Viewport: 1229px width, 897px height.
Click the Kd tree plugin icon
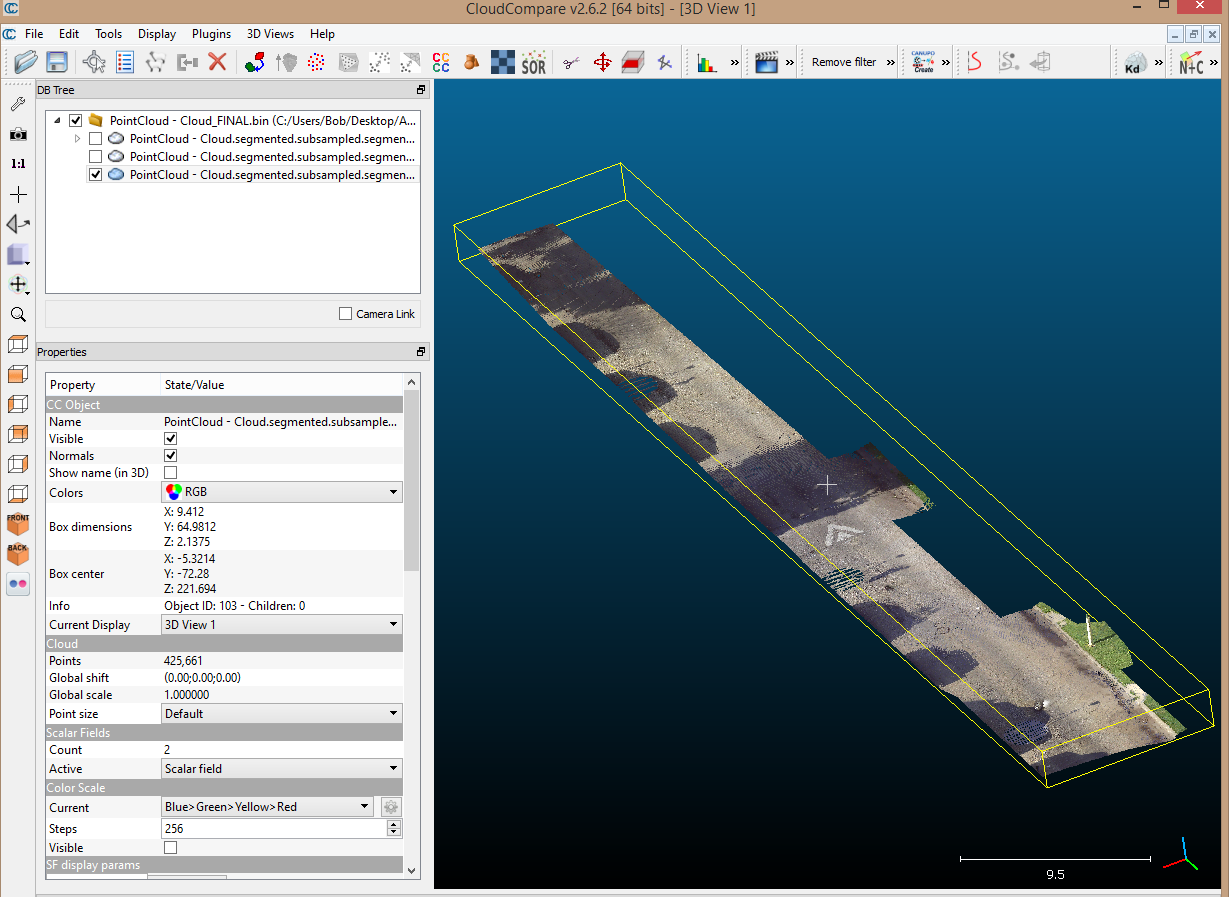click(1133, 62)
